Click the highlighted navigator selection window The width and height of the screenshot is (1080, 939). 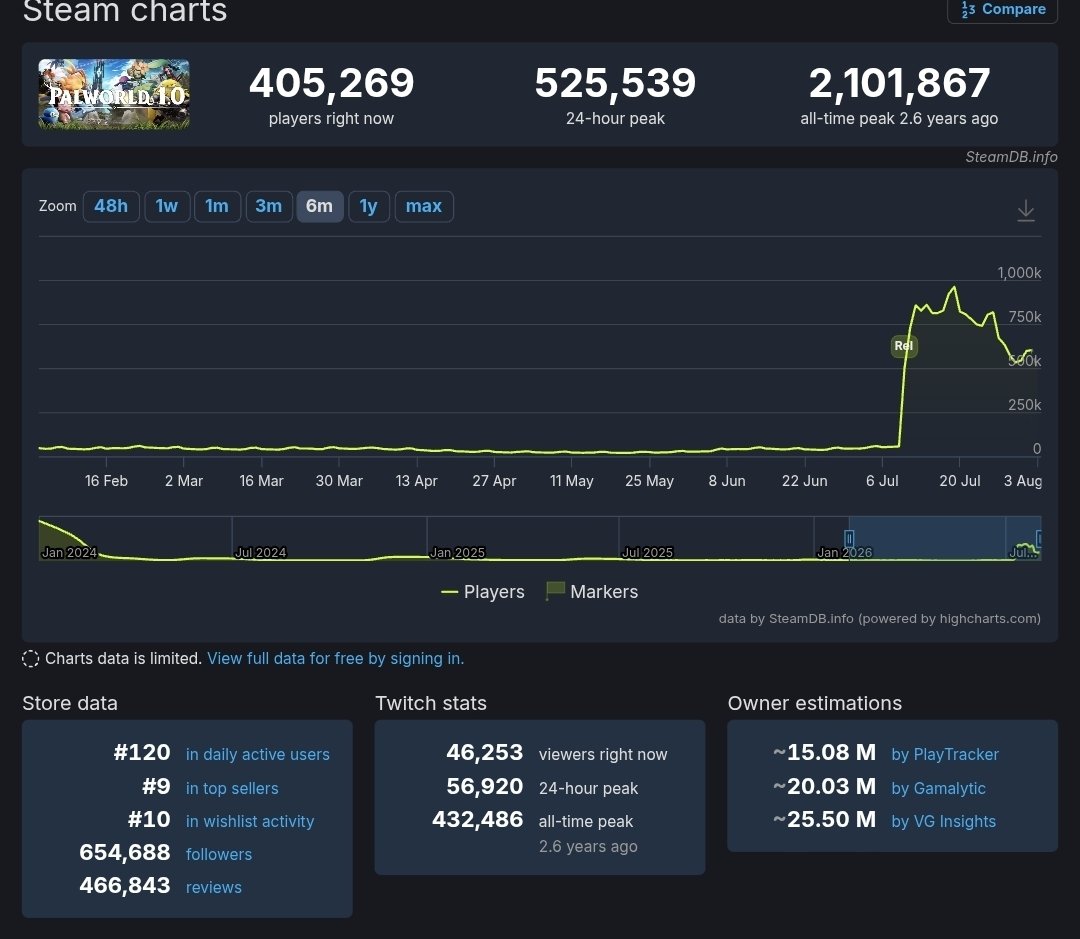944,538
